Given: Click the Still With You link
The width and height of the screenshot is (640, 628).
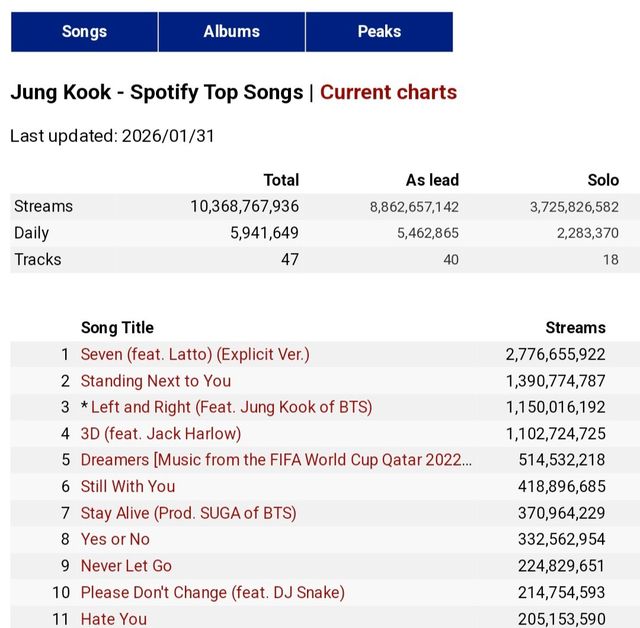Looking at the screenshot, I should pos(127,487).
